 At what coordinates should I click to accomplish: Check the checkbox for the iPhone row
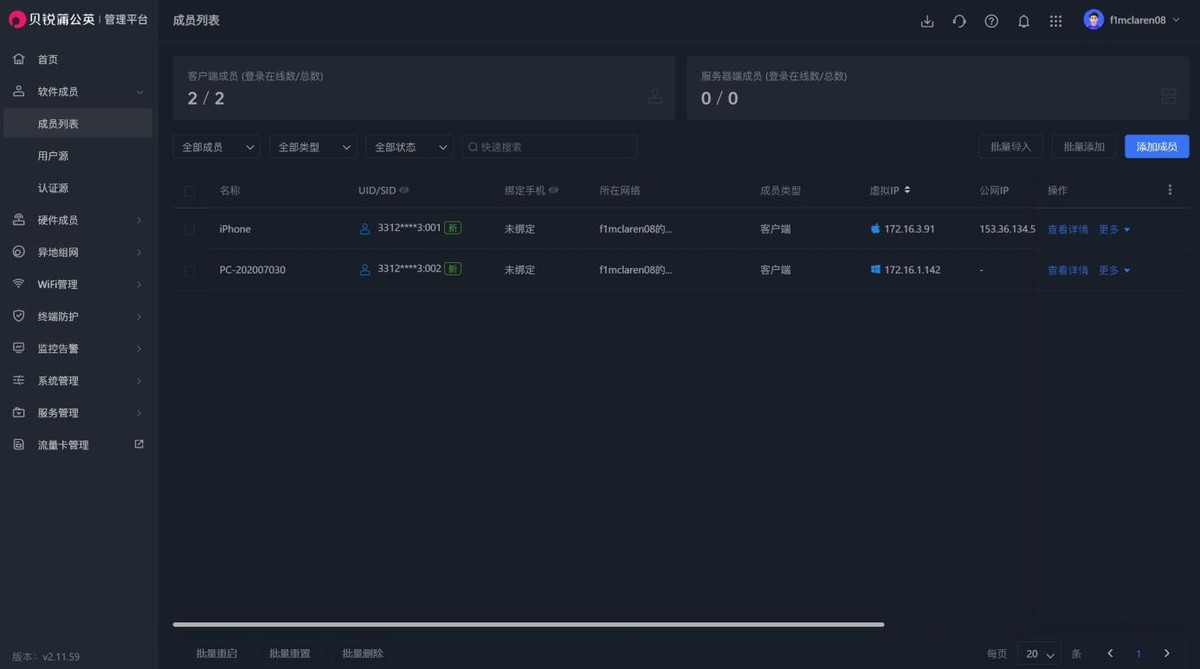click(189, 229)
